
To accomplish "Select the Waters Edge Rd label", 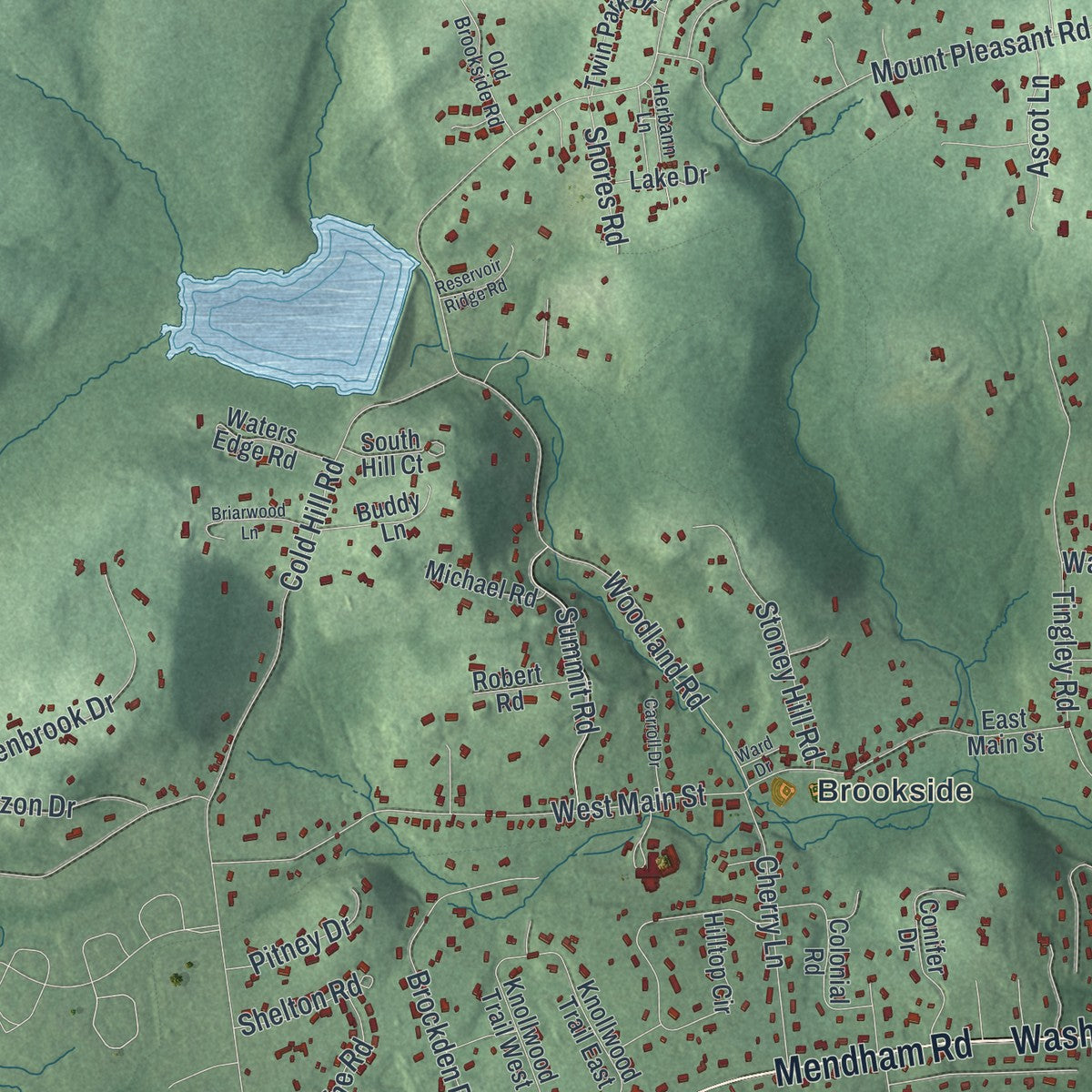I will pyautogui.click(x=258, y=438).
